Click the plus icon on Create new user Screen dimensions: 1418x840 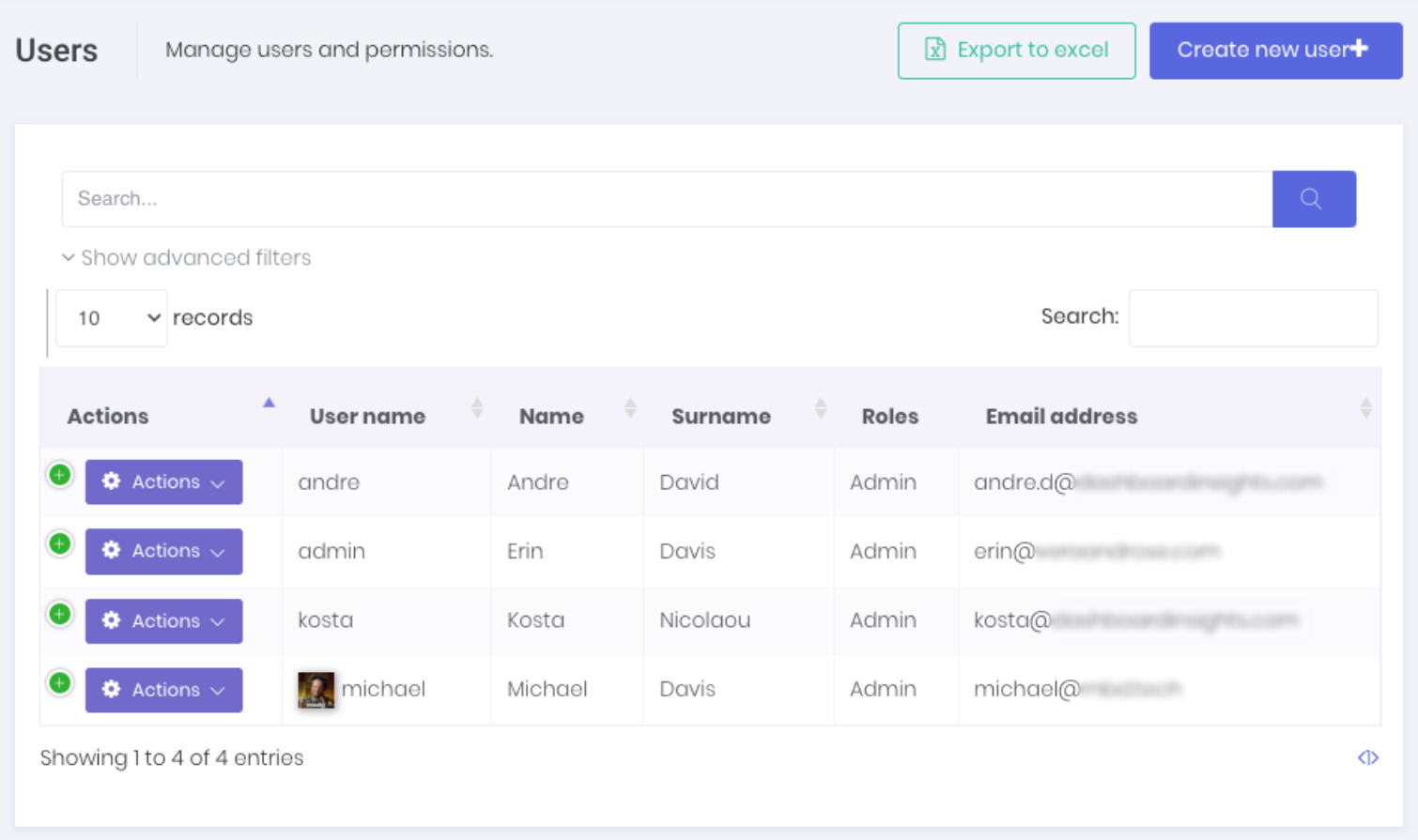pos(1360,51)
